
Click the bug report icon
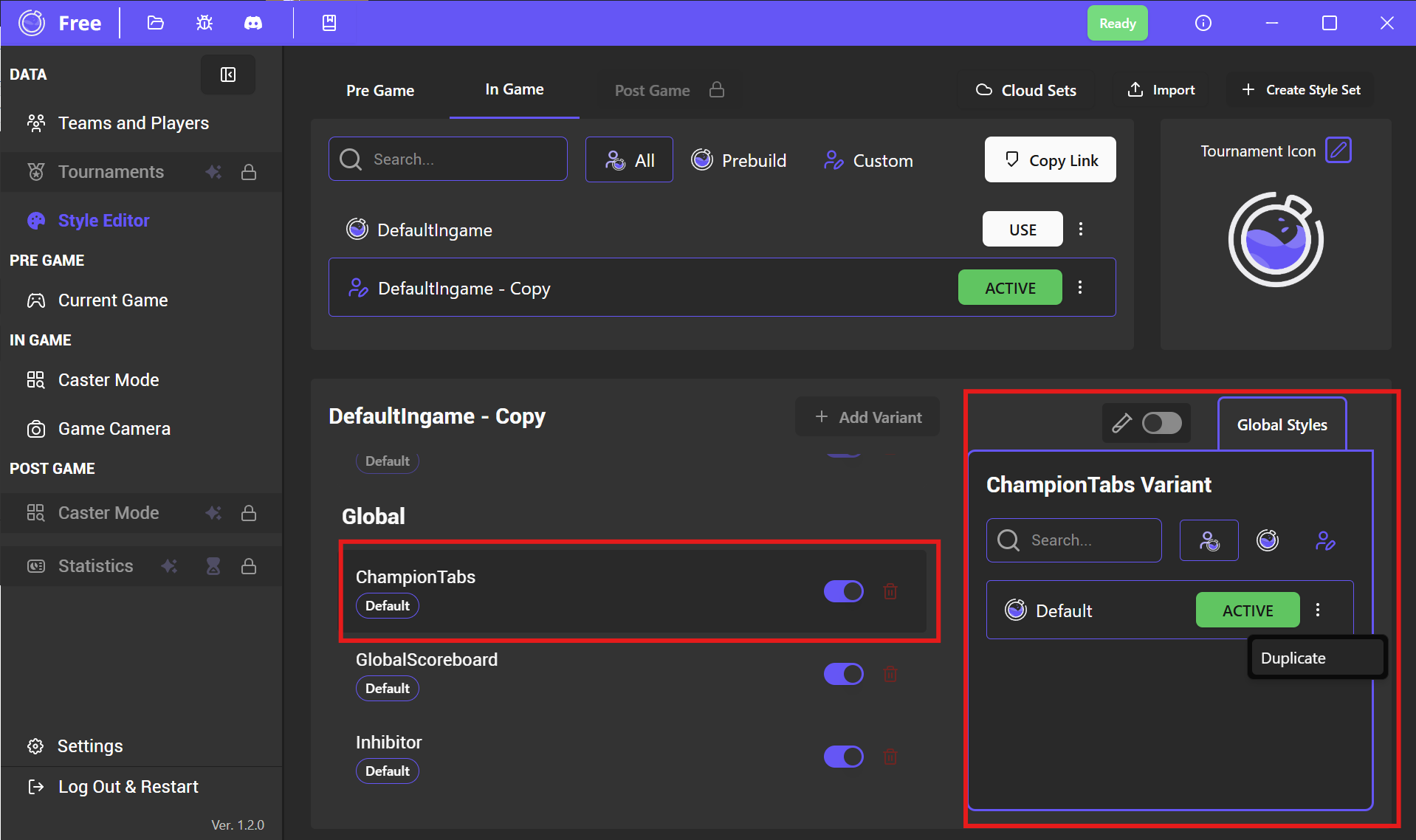click(x=205, y=23)
